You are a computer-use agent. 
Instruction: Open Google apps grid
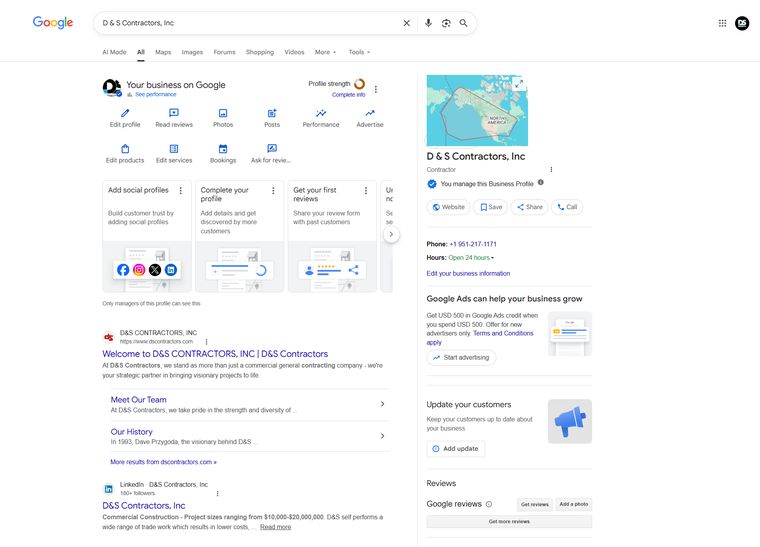pos(722,23)
